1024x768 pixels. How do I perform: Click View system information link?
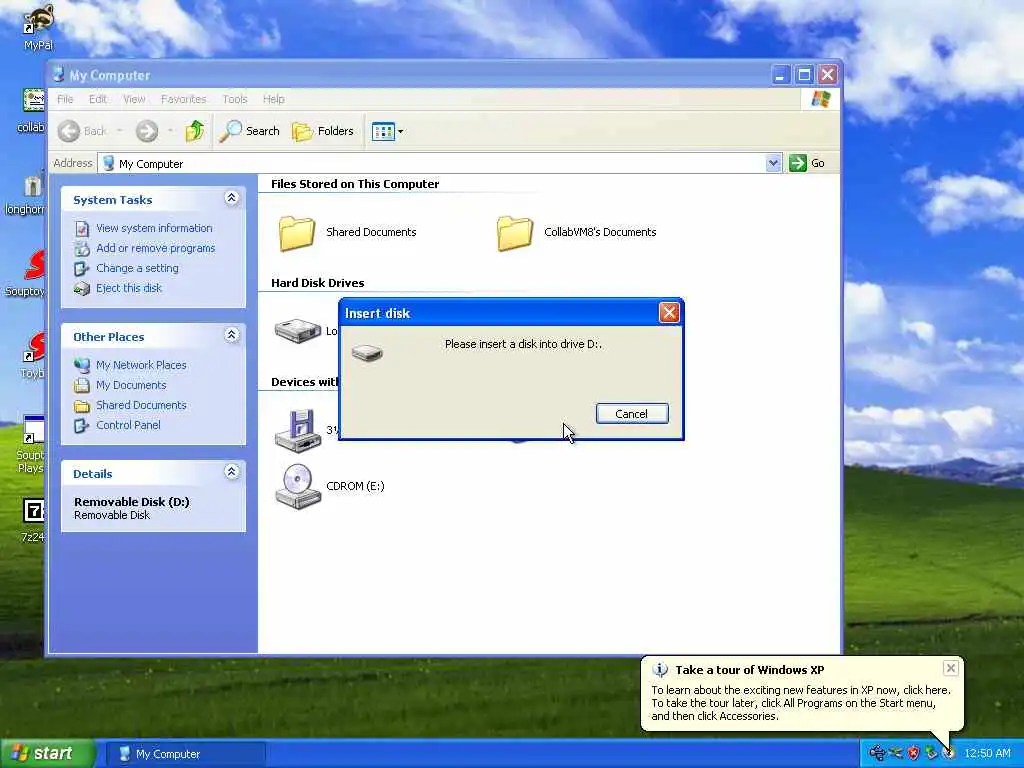pos(154,228)
